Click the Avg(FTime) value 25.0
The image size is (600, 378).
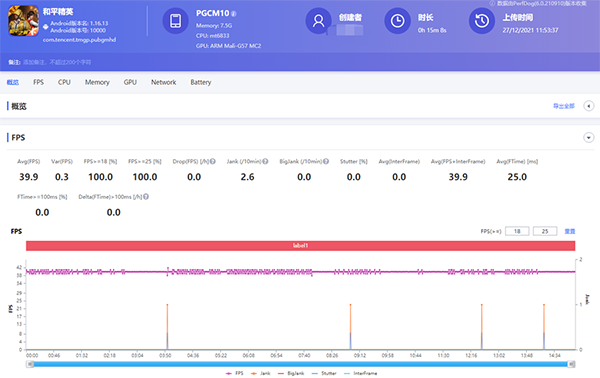click(x=517, y=177)
